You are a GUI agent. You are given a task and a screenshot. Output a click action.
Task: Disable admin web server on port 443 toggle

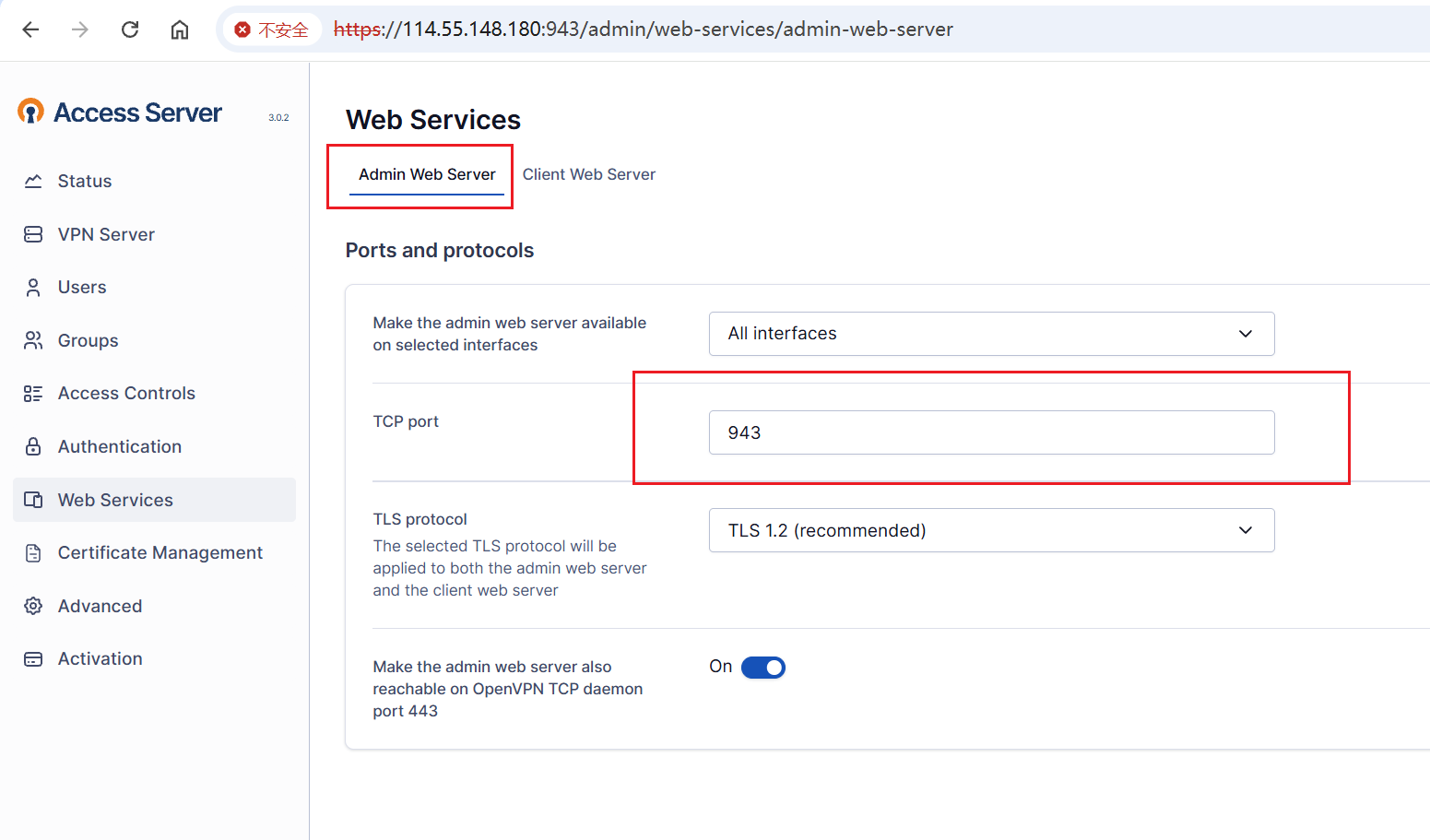(x=762, y=668)
